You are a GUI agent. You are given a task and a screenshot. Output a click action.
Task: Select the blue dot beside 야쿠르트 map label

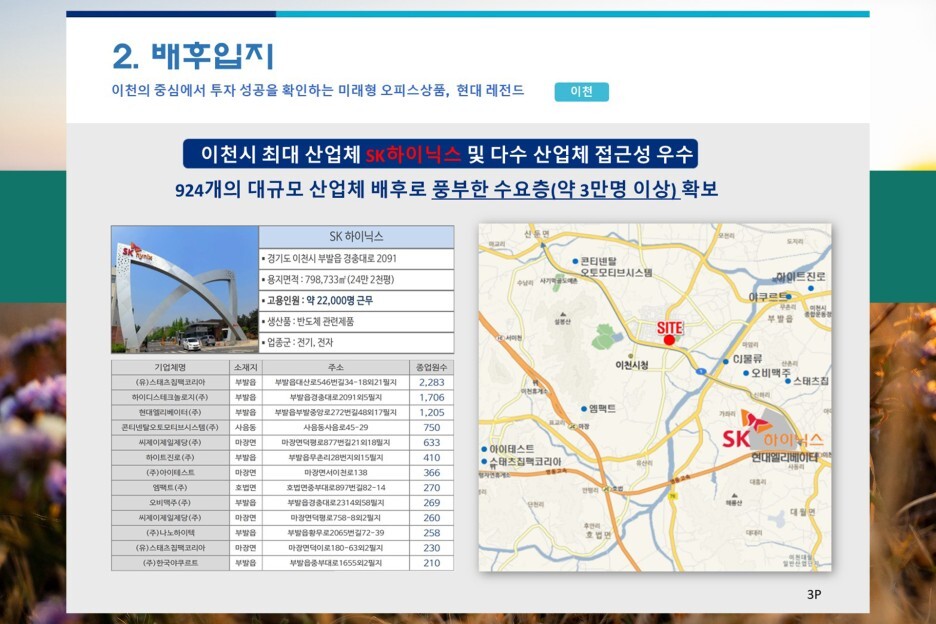tap(789, 297)
